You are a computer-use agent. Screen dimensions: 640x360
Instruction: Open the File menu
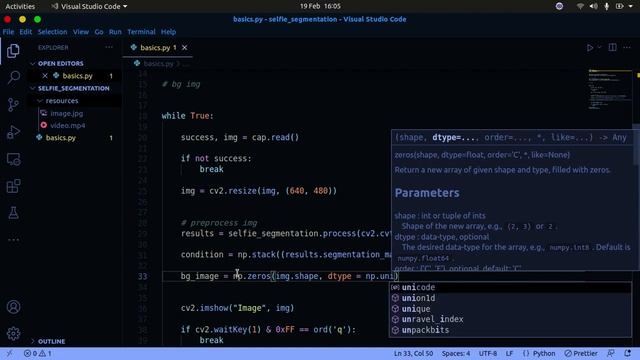pyautogui.click(x=8, y=32)
